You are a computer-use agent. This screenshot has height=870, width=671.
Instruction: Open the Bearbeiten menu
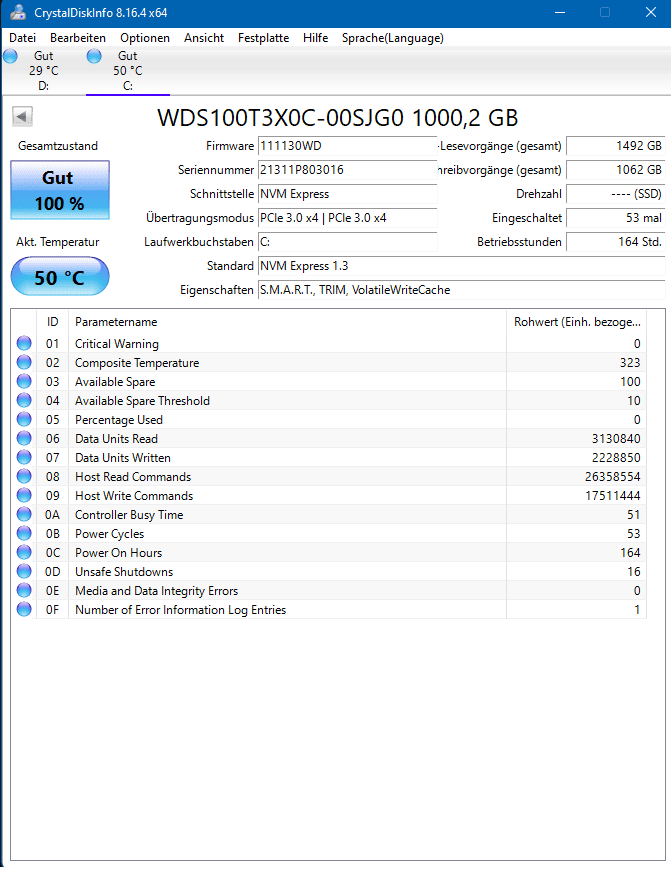(78, 38)
